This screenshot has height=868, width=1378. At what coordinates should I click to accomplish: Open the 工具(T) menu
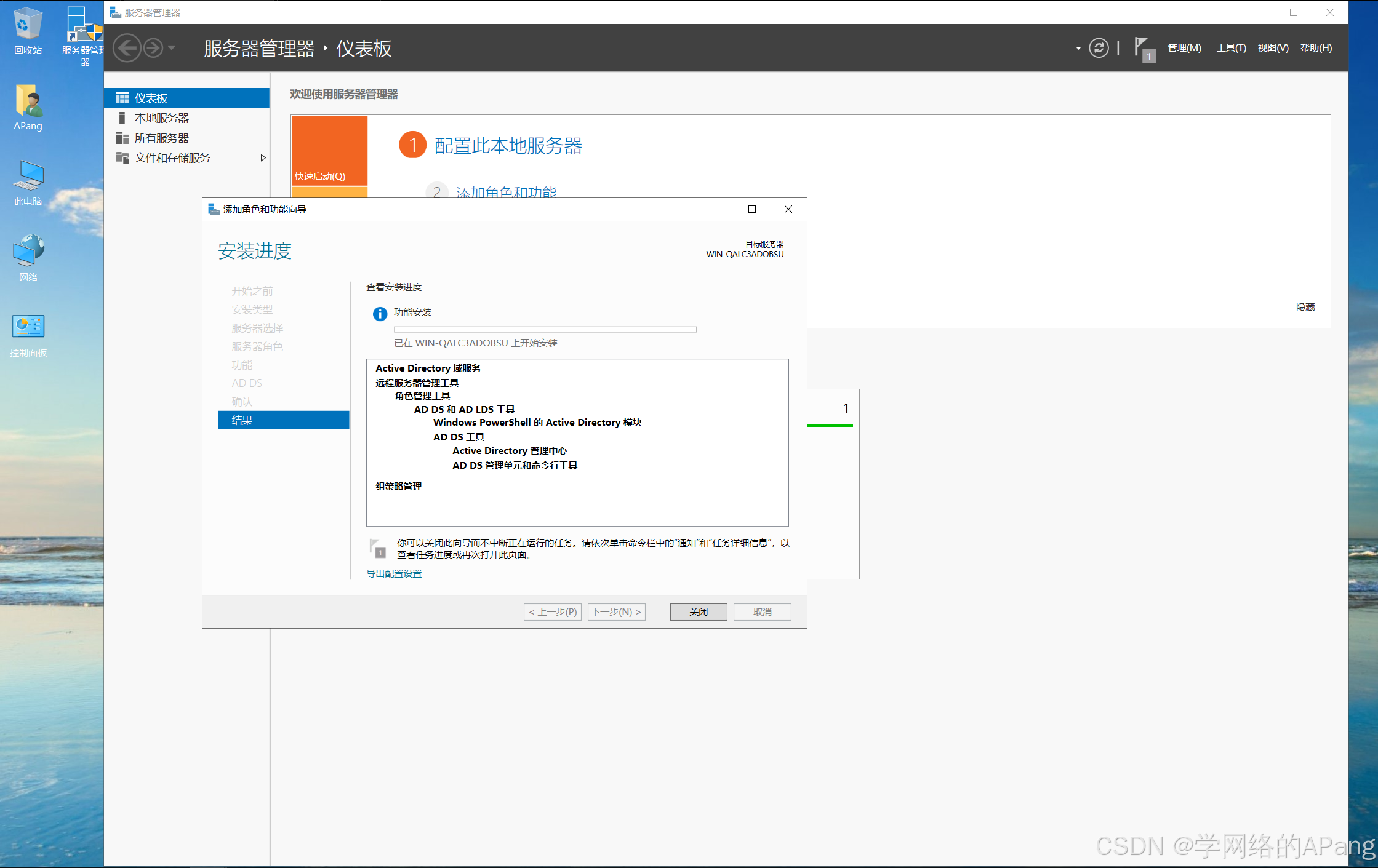point(1231,48)
